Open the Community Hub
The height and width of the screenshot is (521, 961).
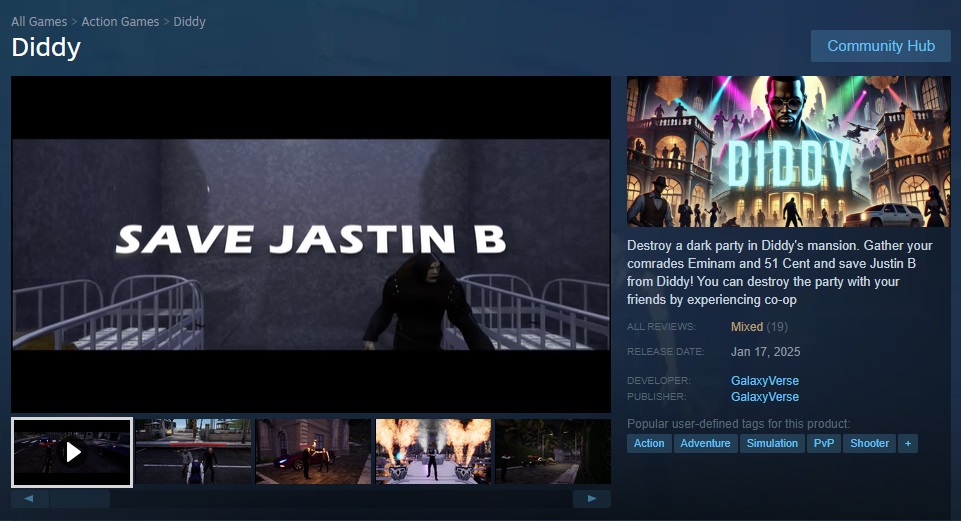tap(881, 46)
